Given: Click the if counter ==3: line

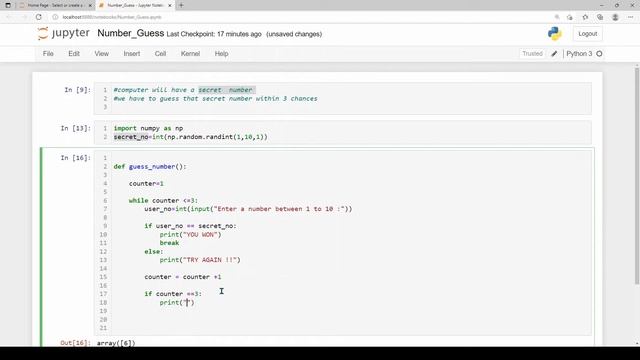Looking at the screenshot, I should pos(173,294).
